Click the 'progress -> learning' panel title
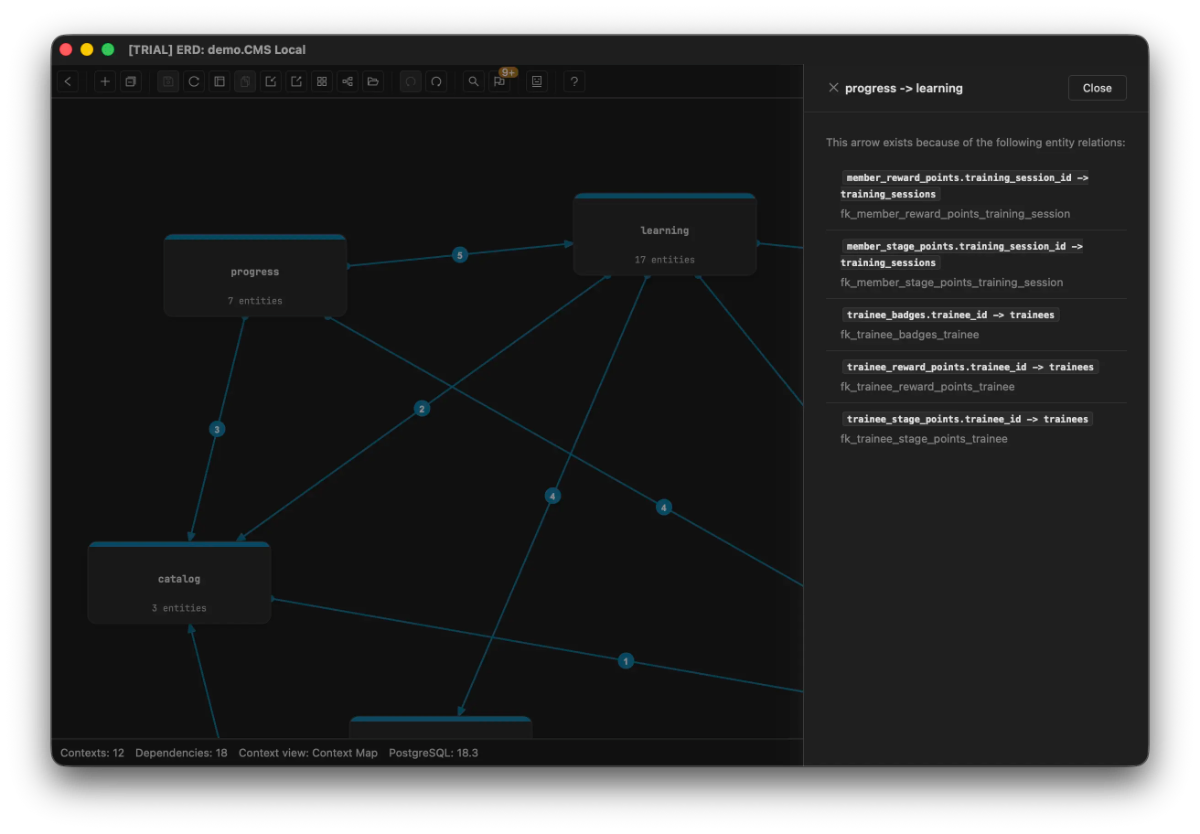This screenshot has height=834, width=1200. pos(904,88)
